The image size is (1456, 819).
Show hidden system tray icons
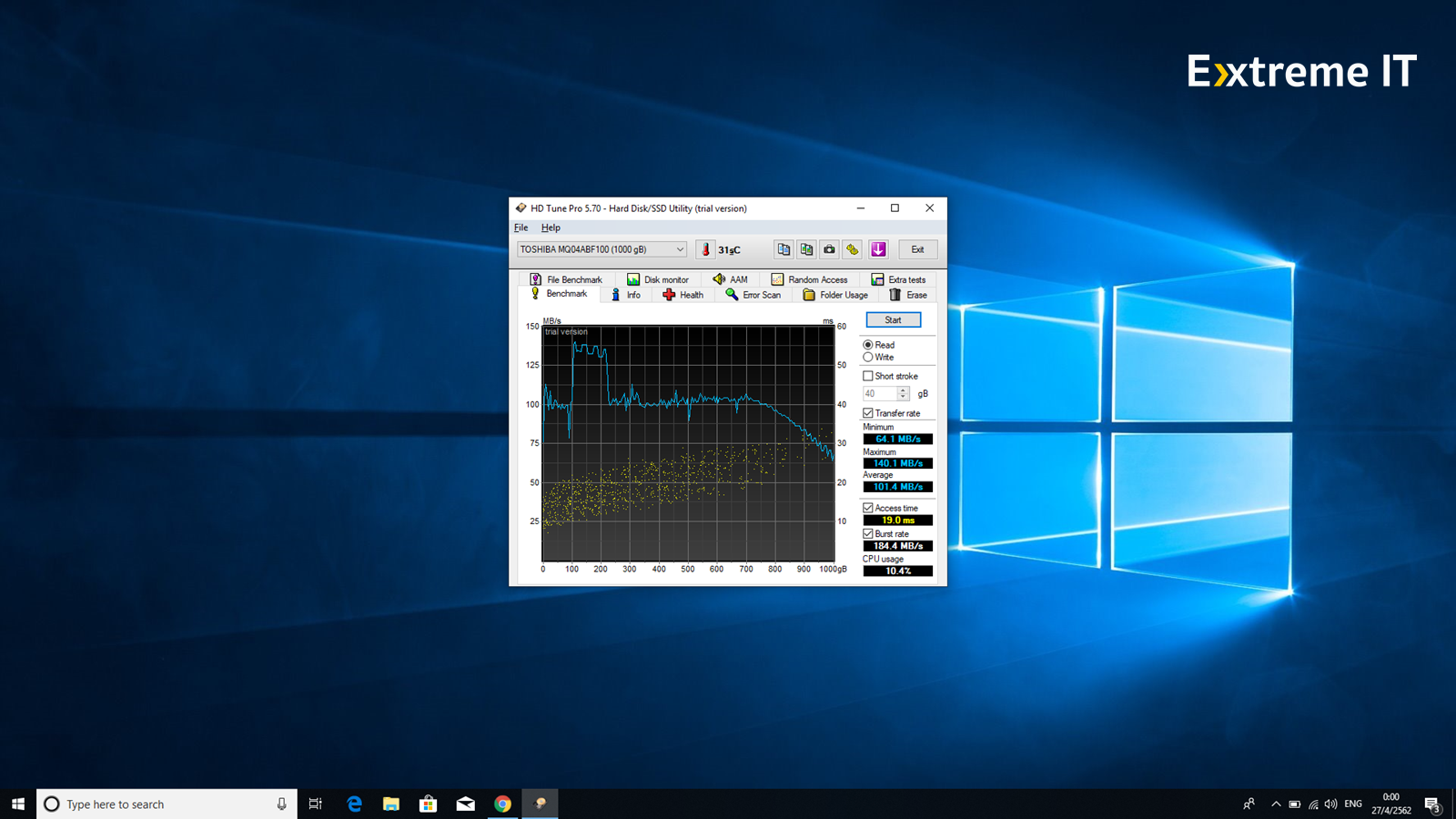click(1276, 804)
